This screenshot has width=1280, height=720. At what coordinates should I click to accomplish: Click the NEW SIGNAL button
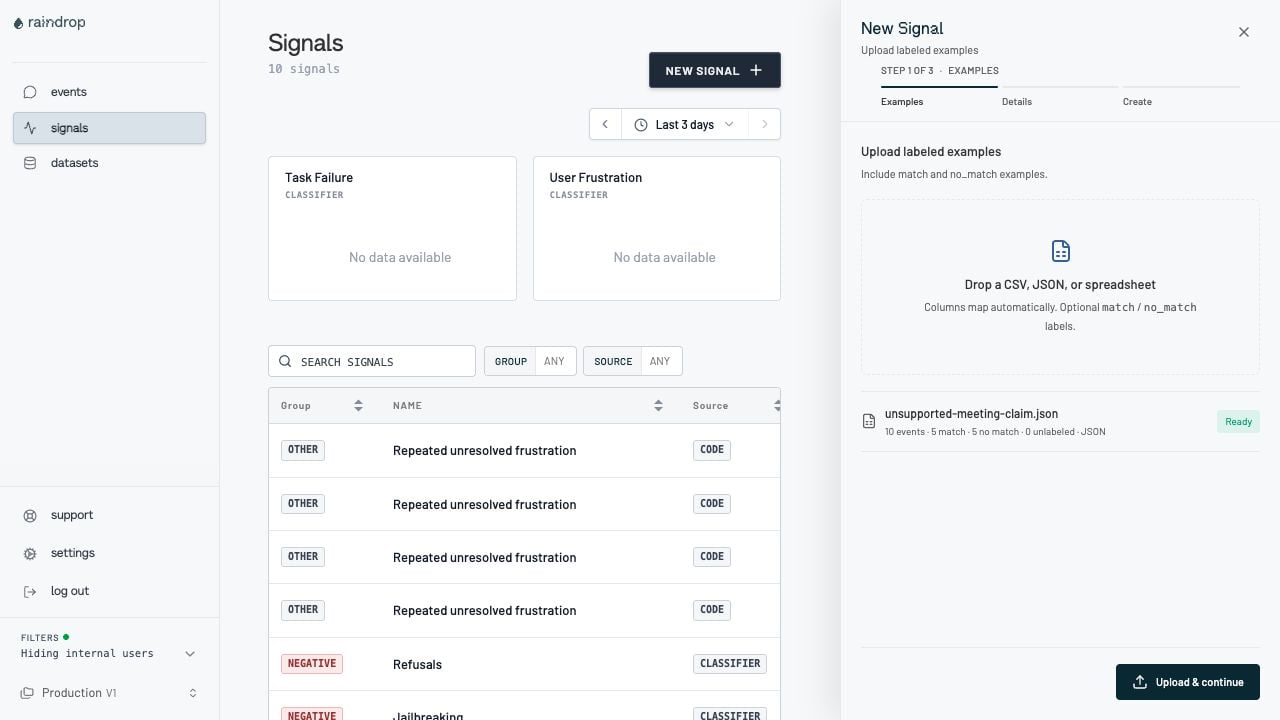(x=715, y=70)
